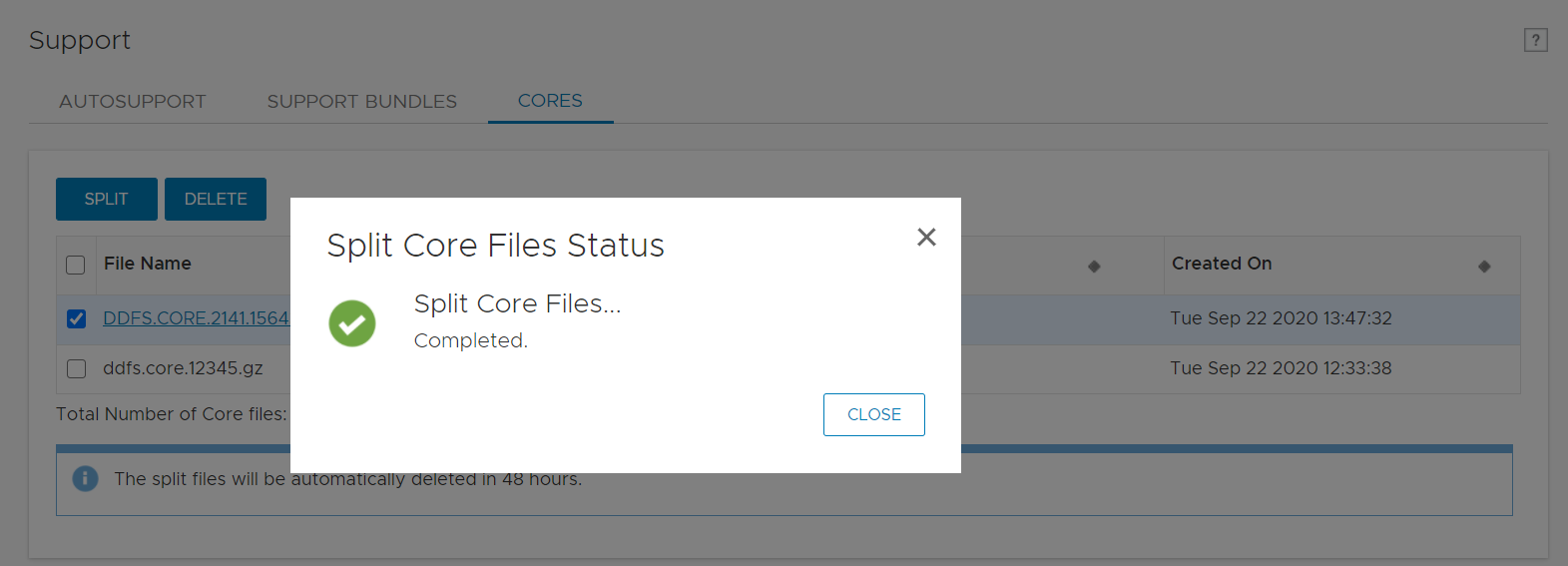Click the green completed checkmark icon
The height and width of the screenshot is (566, 1568).
352,323
